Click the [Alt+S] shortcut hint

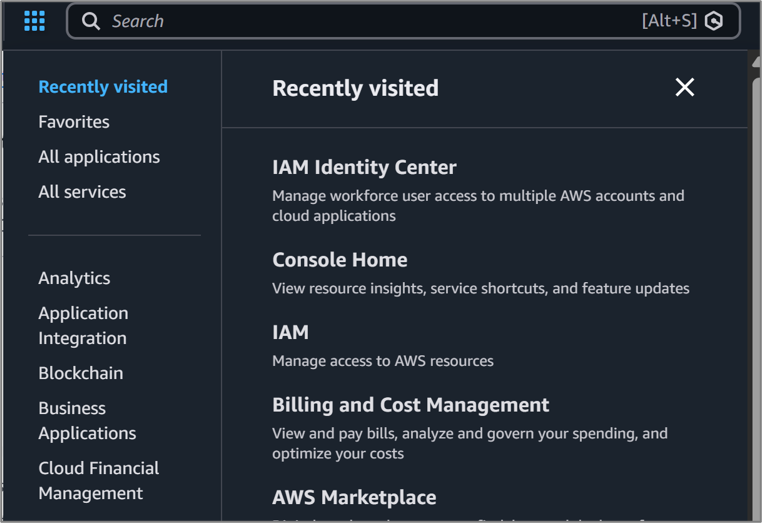pyautogui.click(x=669, y=21)
